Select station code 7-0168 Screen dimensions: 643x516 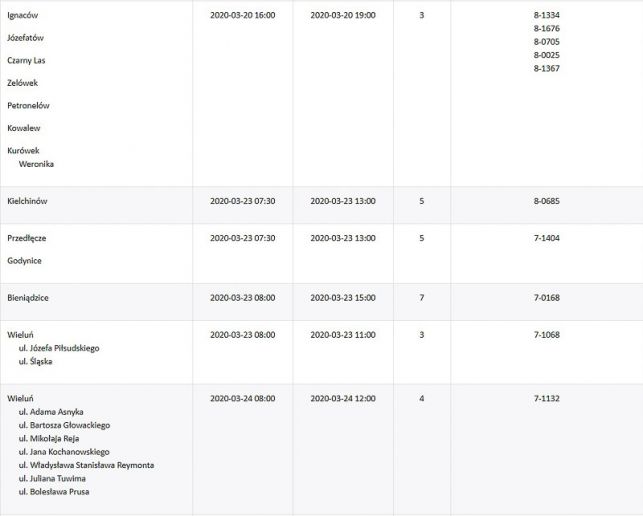(547, 297)
